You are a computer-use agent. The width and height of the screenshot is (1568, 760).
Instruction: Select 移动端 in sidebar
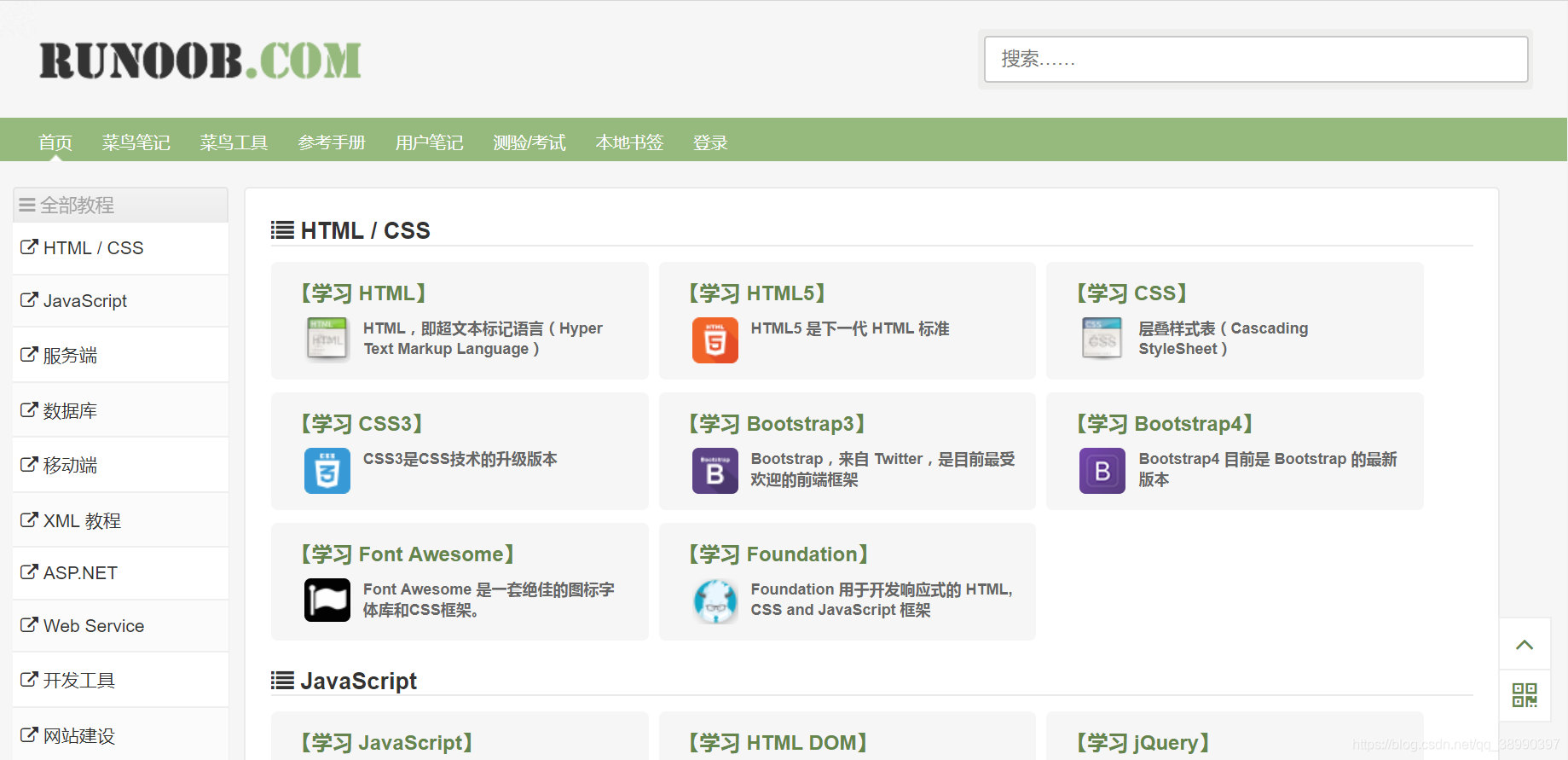[x=120, y=465]
